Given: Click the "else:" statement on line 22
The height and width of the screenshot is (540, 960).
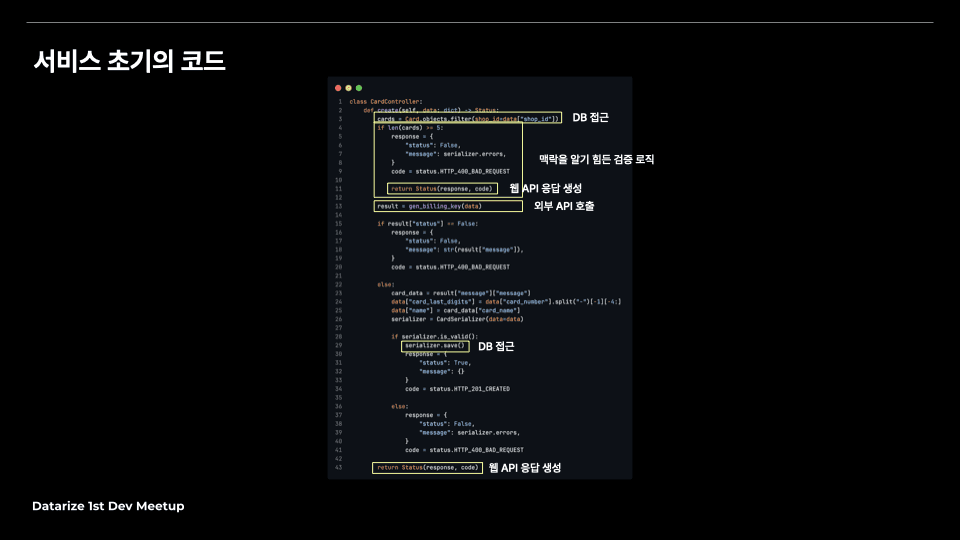Looking at the screenshot, I should point(386,285).
